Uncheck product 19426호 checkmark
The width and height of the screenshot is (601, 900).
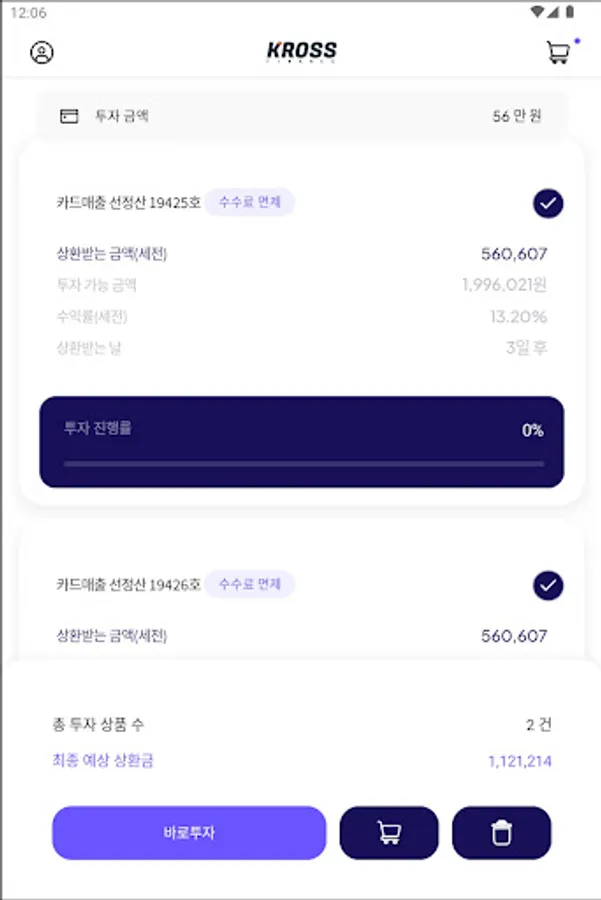click(548, 585)
